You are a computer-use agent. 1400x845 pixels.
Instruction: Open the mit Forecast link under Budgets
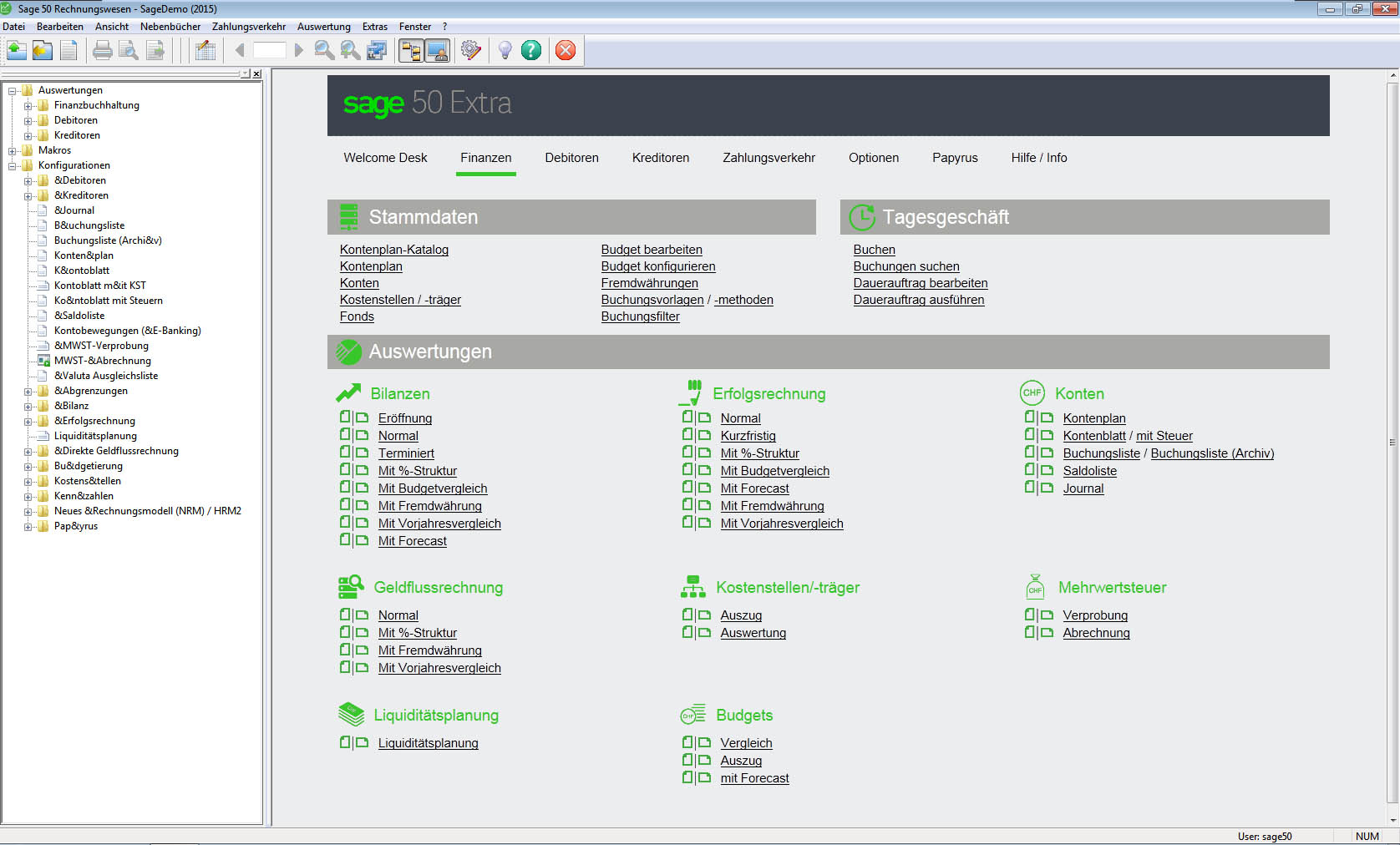coord(754,778)
